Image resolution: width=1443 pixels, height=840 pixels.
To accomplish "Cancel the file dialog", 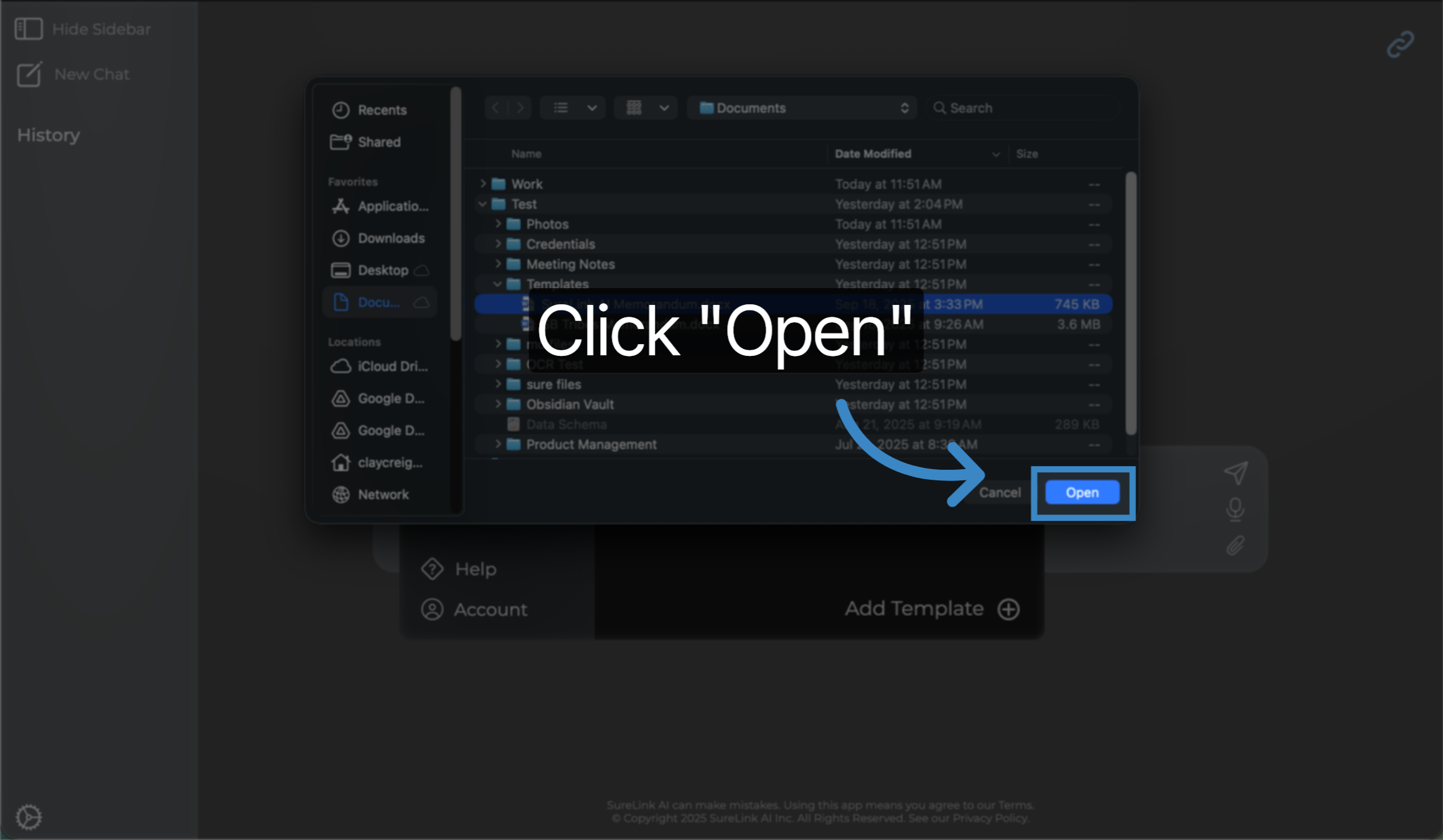I will click(x=999, y=492).
